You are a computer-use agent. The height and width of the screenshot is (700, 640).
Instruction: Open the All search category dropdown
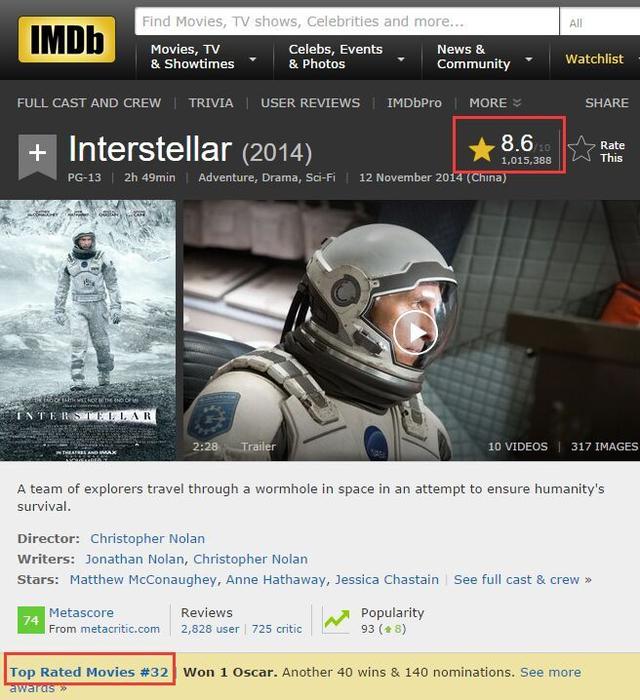(x=599, y=22)
